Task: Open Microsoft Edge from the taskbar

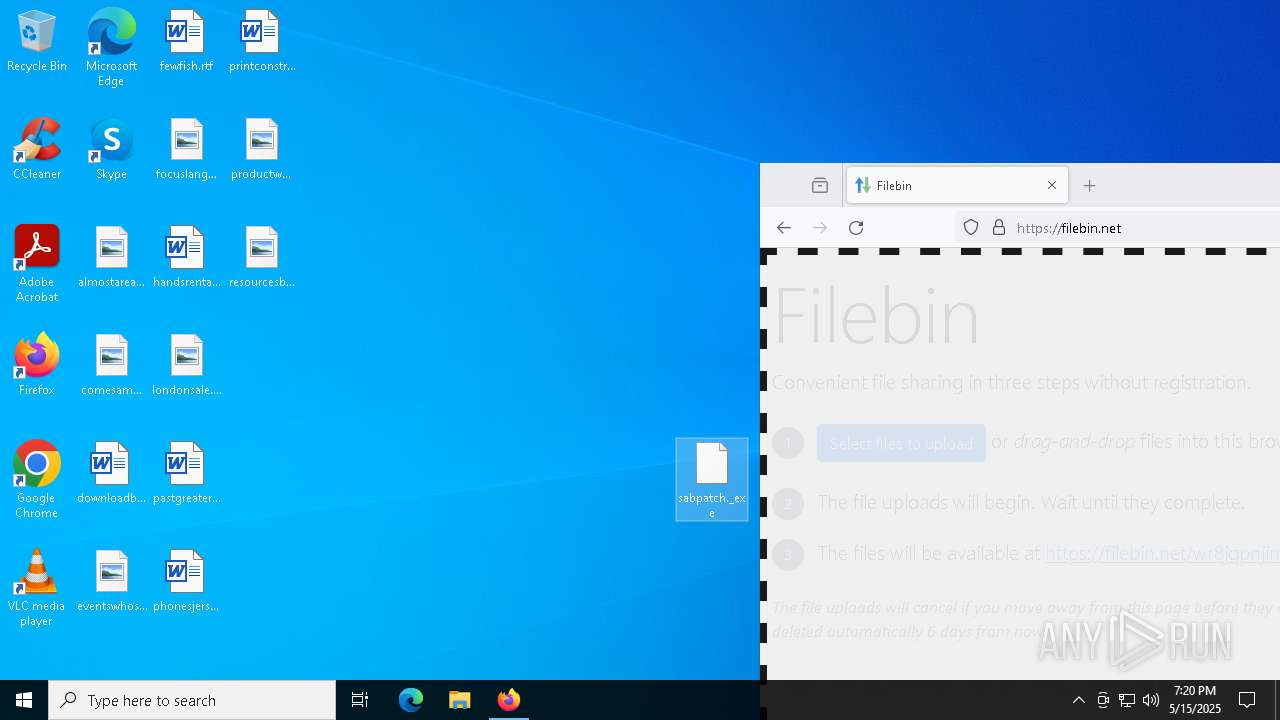Action: [411, 700]
